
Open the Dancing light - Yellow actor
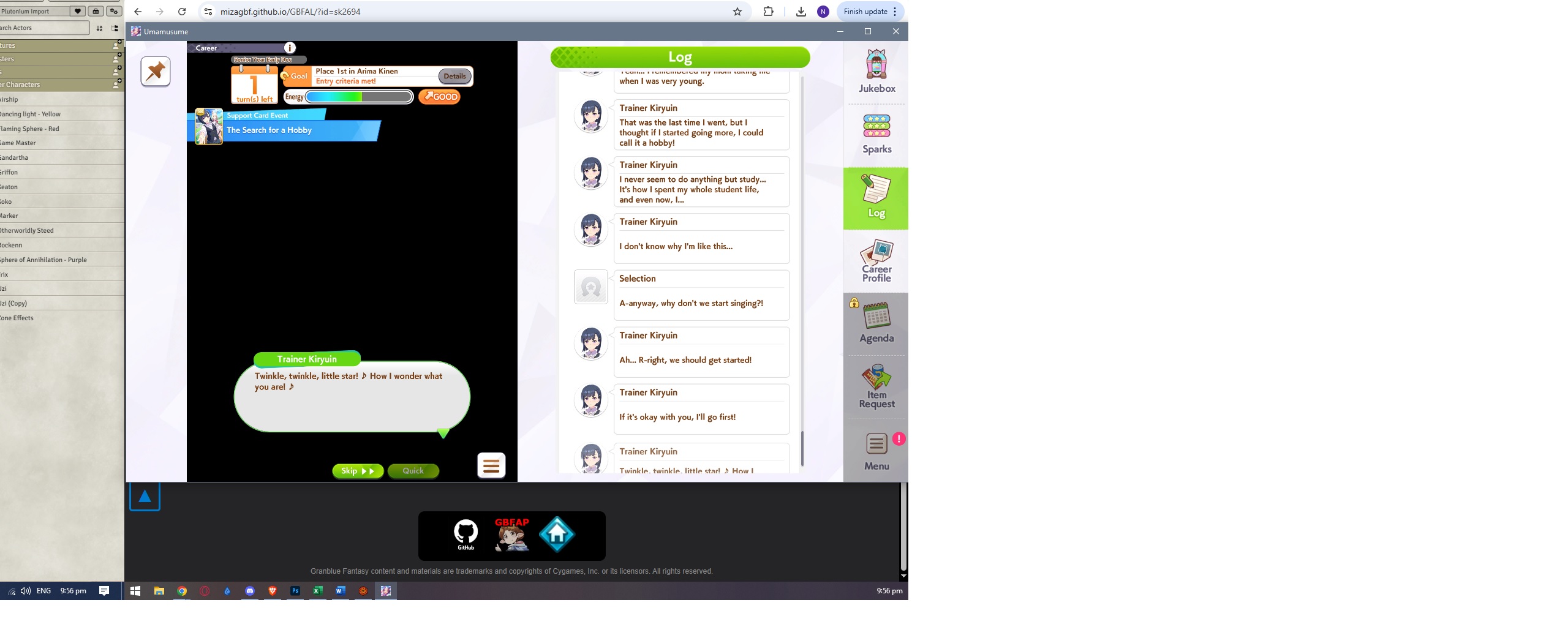[x=61, y=114]
